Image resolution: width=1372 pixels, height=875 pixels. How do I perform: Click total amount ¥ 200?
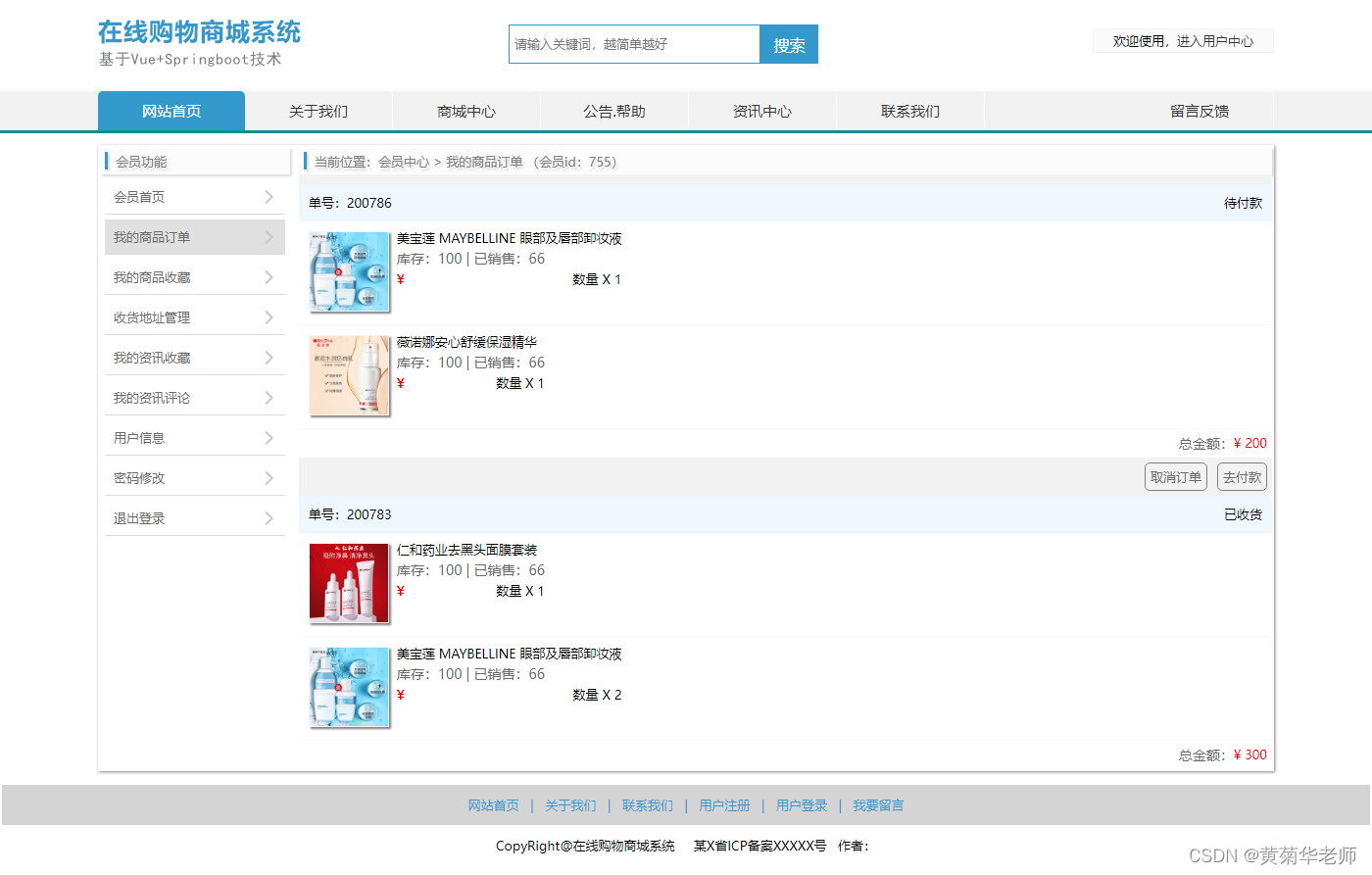[1249, 443]
